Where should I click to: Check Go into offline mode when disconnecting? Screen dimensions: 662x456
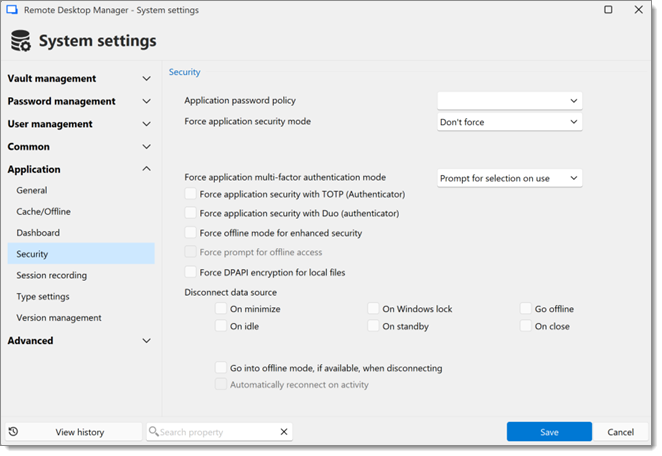click(221, 368)
